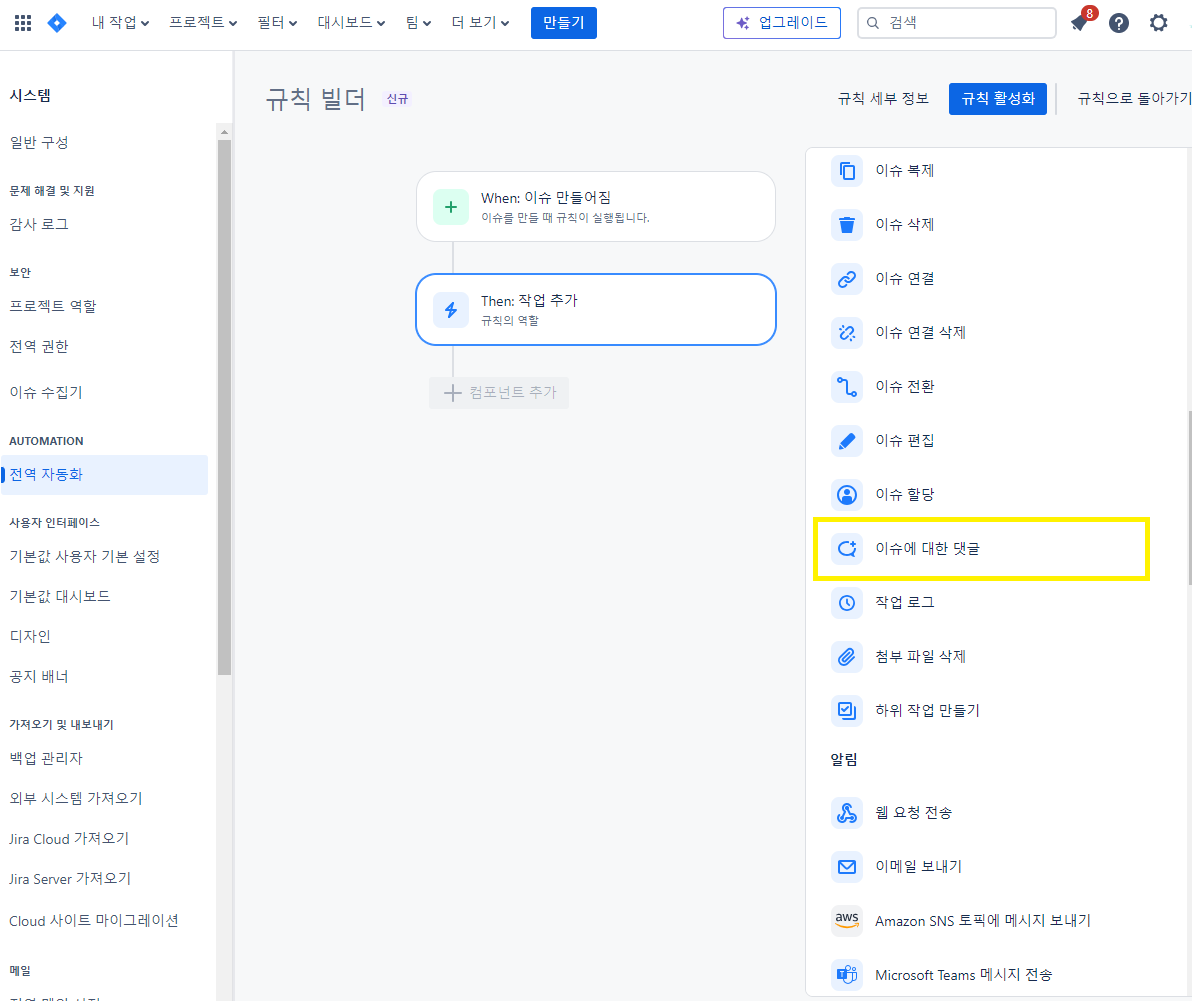
Task: Click the 규칙 빌더 page heading
Action: pos(316,99)
